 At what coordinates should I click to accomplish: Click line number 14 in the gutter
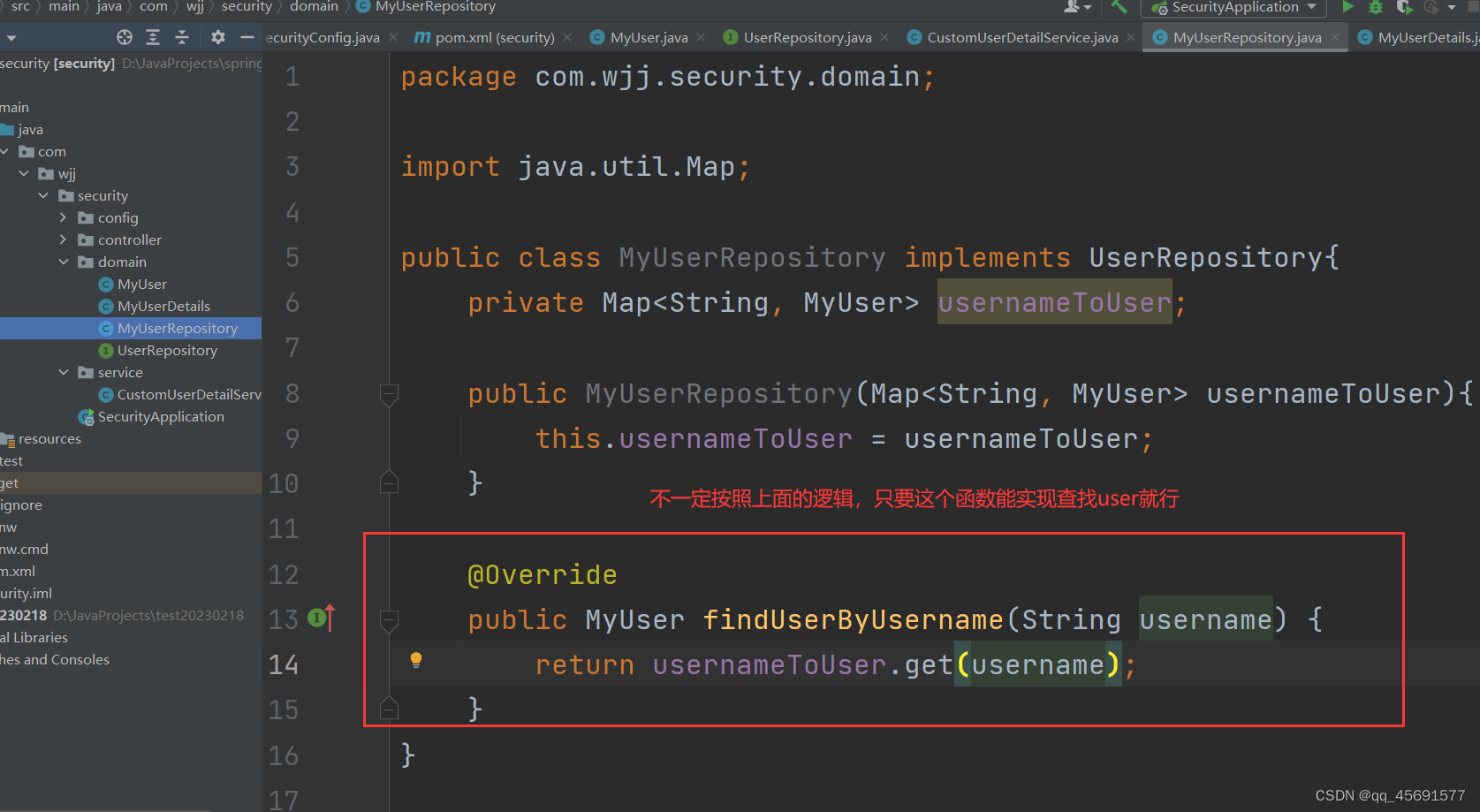[x=284, y=664]
